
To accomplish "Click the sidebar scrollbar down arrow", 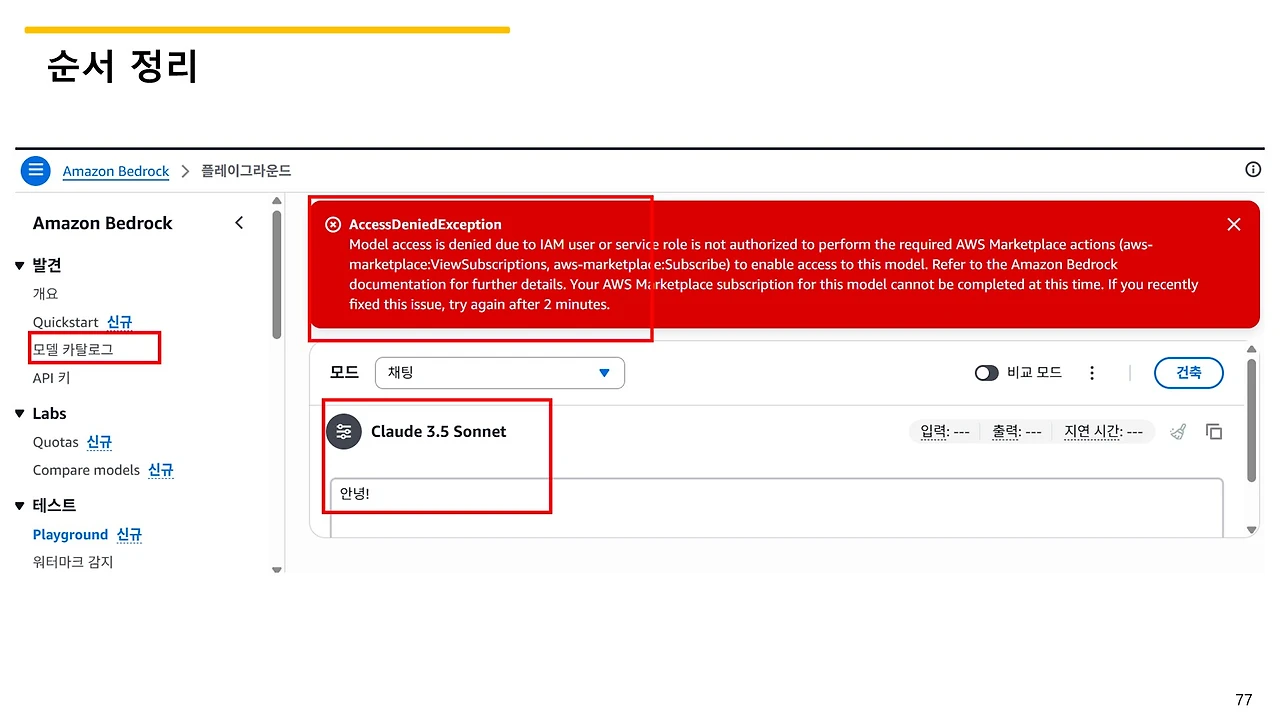I will point(277,569).
